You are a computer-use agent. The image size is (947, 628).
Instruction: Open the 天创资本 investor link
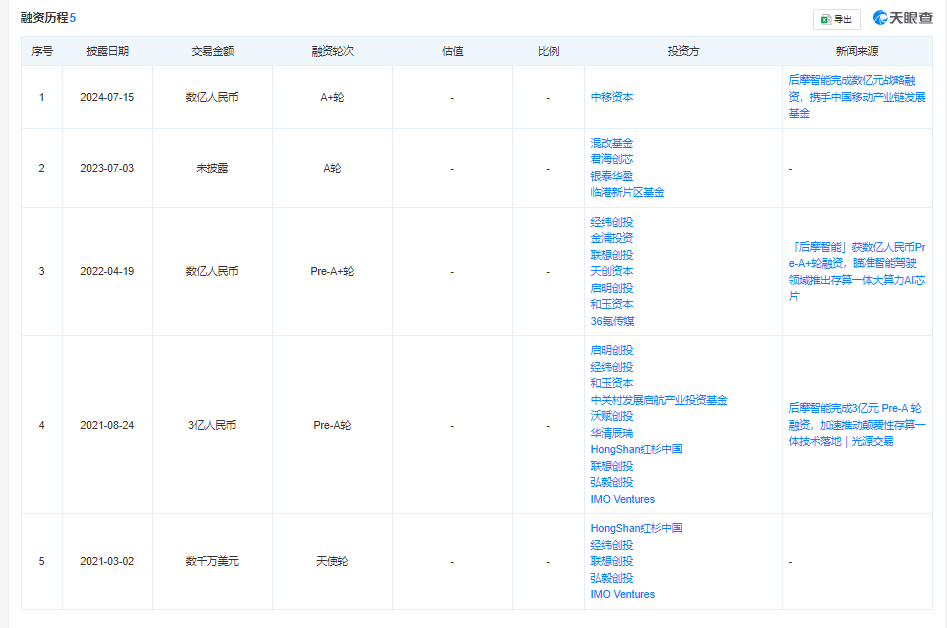pyautogui.click(x=612, y=271)
